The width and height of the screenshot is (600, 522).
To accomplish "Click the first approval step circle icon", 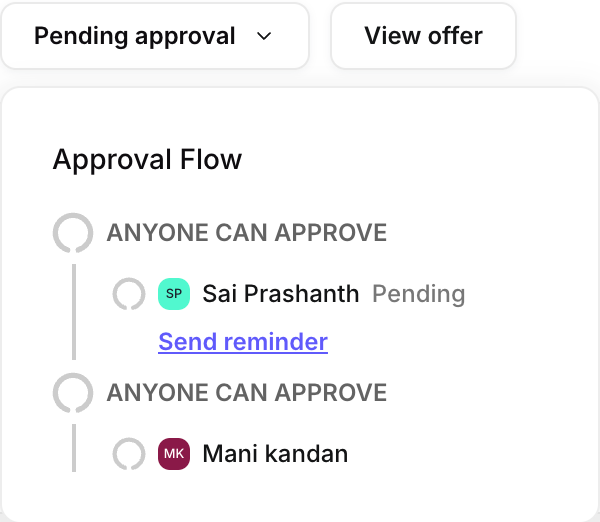I will pyautogui.click(x=73, y=233).
